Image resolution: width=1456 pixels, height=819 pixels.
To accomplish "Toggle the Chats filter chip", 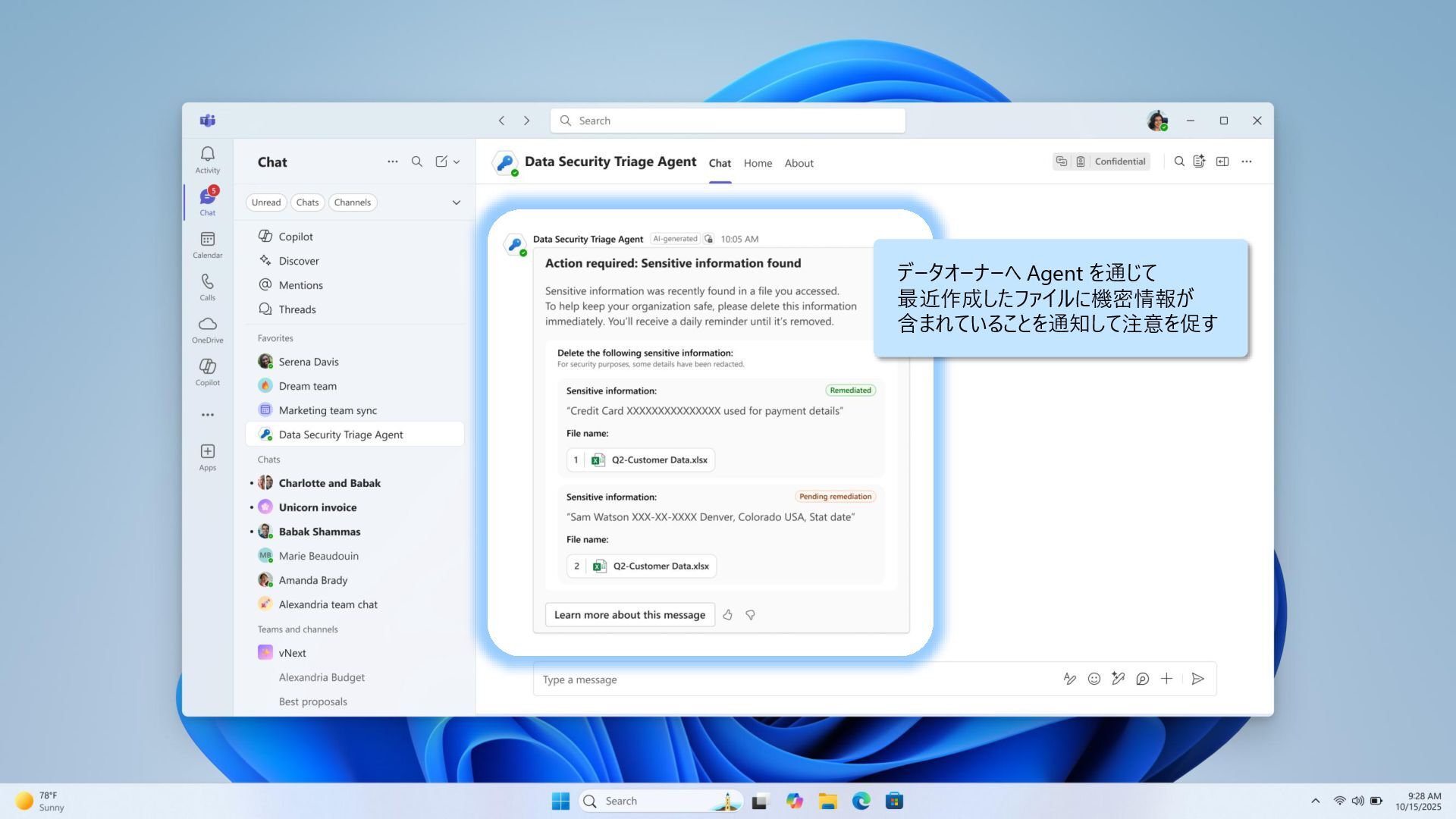I will click(x=307, y=202).
